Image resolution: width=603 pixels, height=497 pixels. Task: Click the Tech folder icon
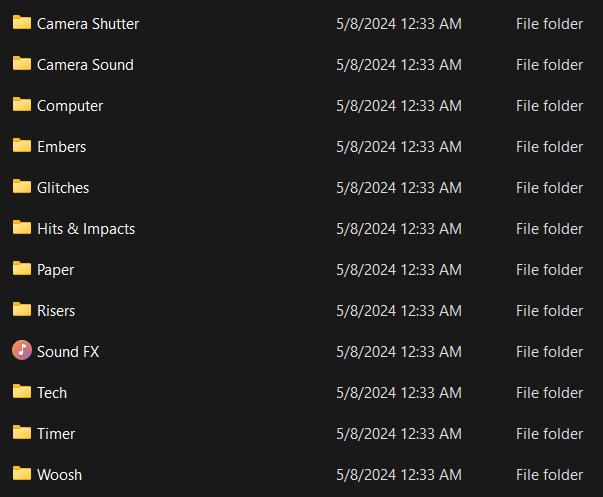click(22, 391)
